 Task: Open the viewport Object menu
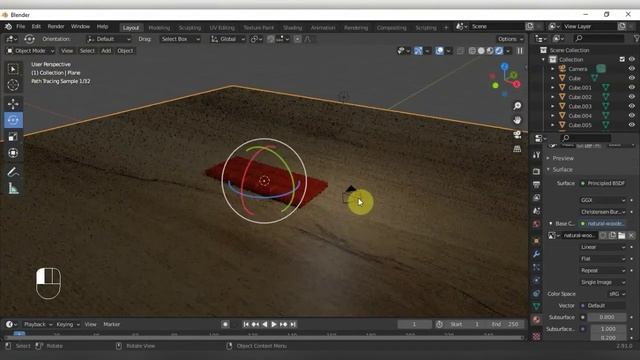(x=125, y=51)
